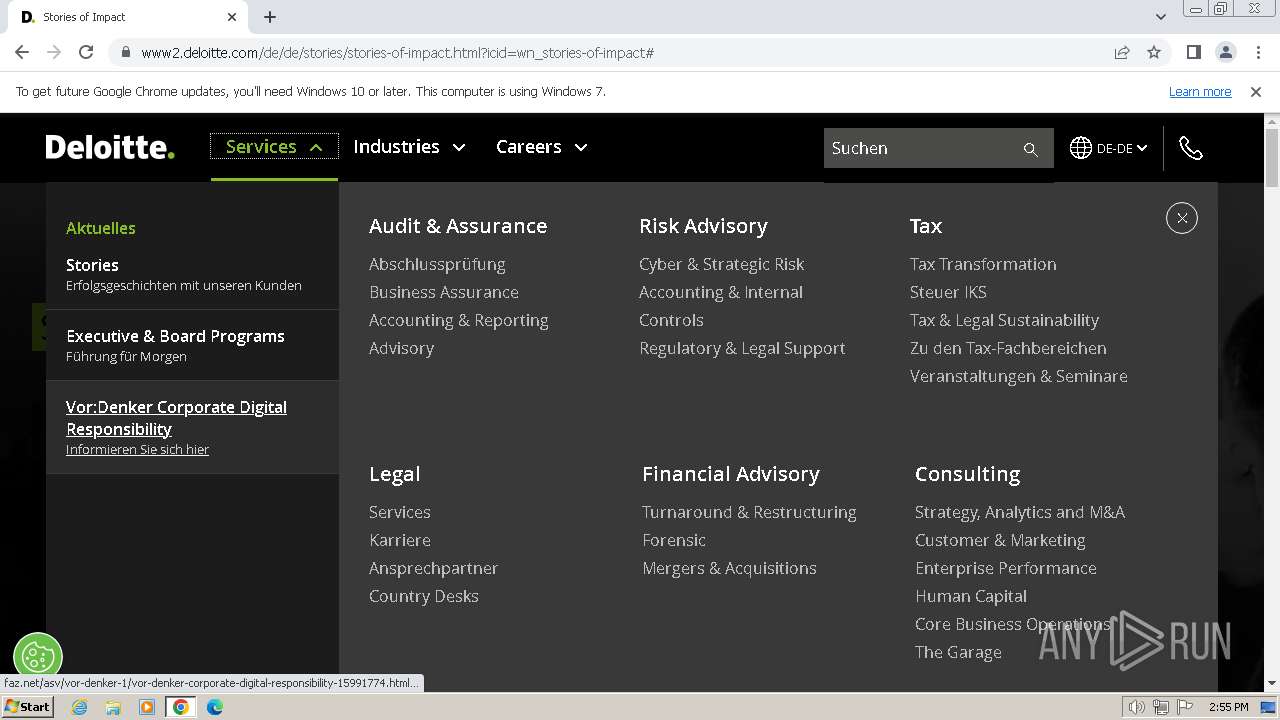Open the Financial Advisory heading
Screen dimensions: 1280x720
tap(731, 474)
